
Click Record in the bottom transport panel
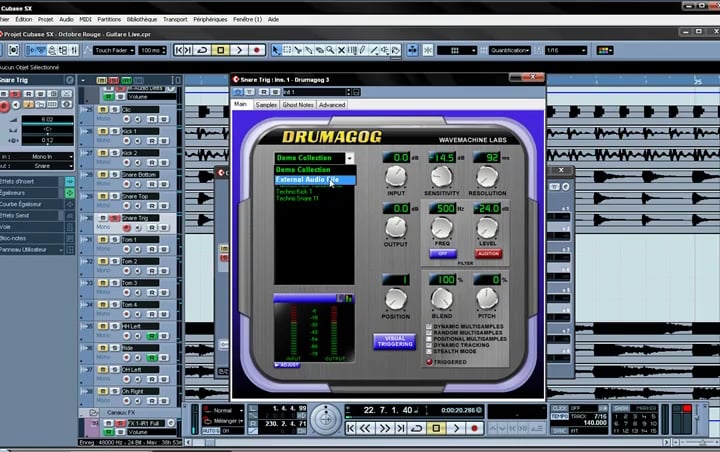pos(474,429)
